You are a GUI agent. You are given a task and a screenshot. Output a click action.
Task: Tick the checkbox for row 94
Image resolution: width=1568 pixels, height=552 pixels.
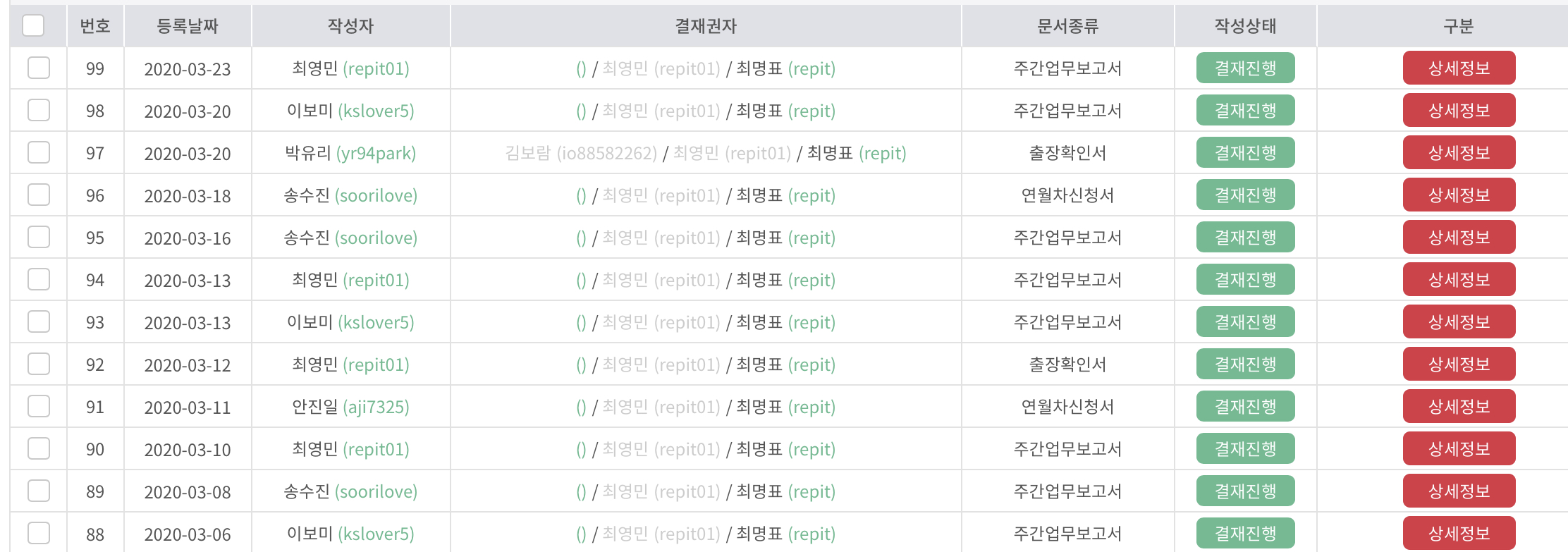coord(39,279)
